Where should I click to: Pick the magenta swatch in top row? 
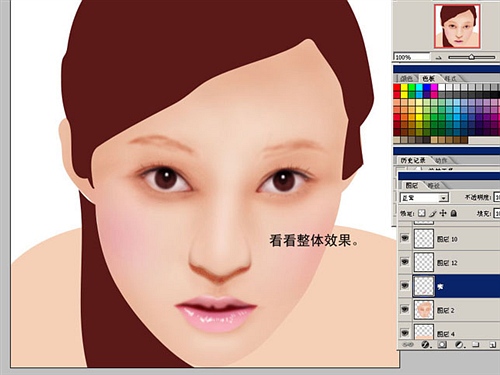[x=434, y=87]
